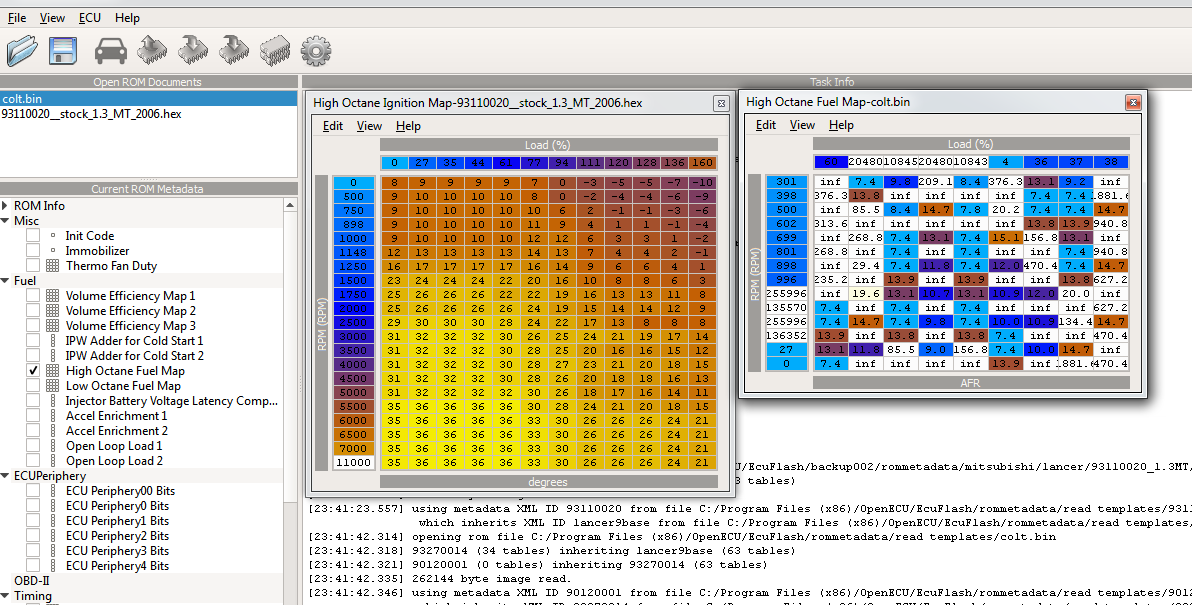Click the Test Write to ECU chip icon
The width and height of the screenshot is (1192, 605).
pyautogui.click(x=234, y=50)
